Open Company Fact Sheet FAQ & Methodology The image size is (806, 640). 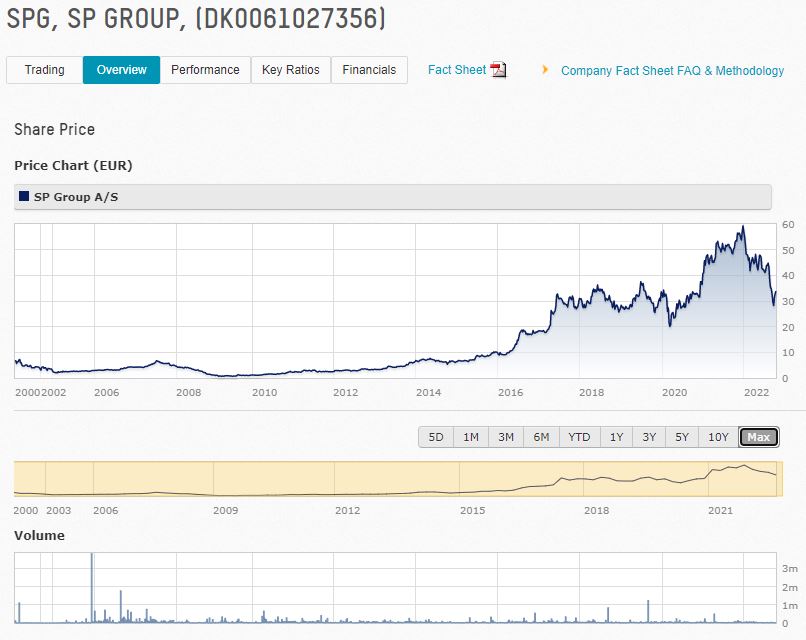click(x=672, y=71)
